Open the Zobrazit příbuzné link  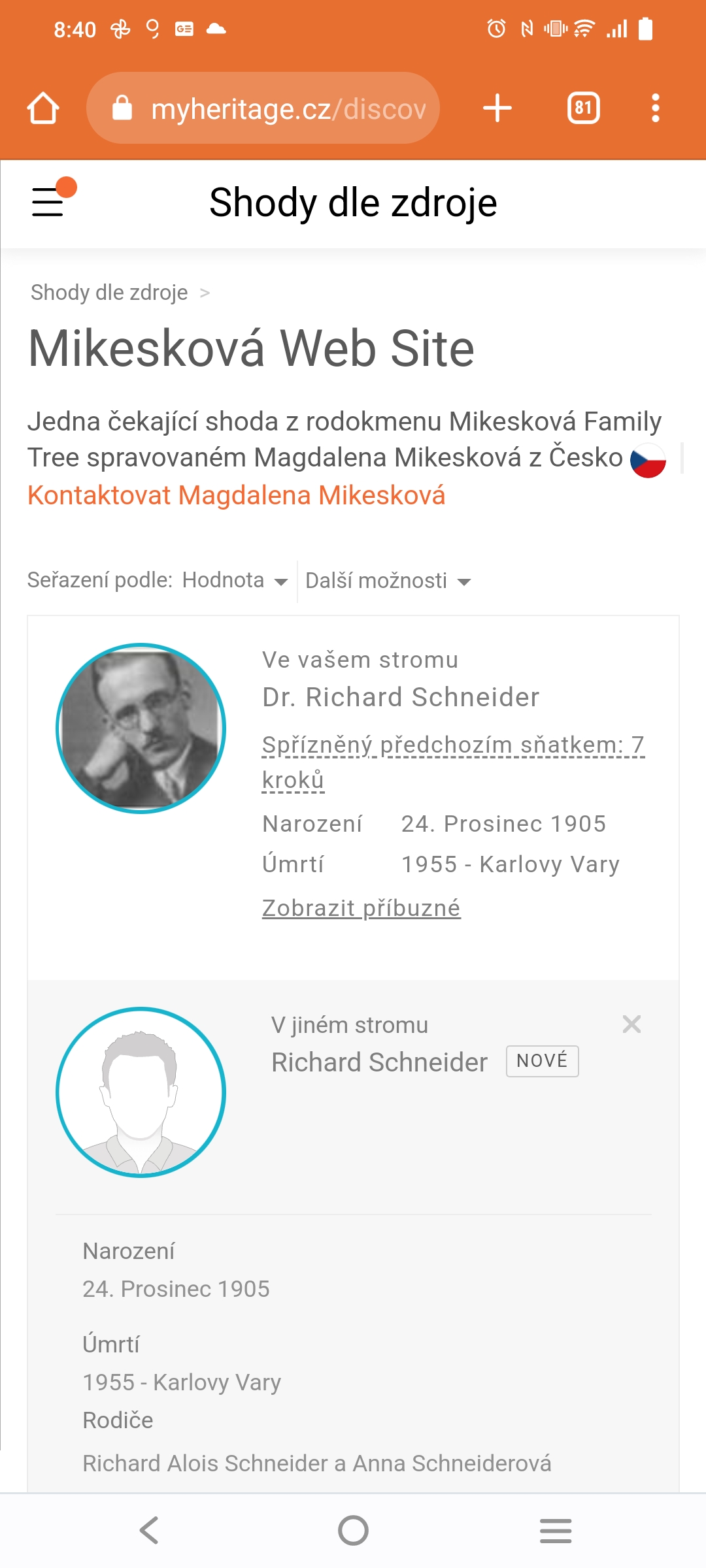tap(361, 908)
